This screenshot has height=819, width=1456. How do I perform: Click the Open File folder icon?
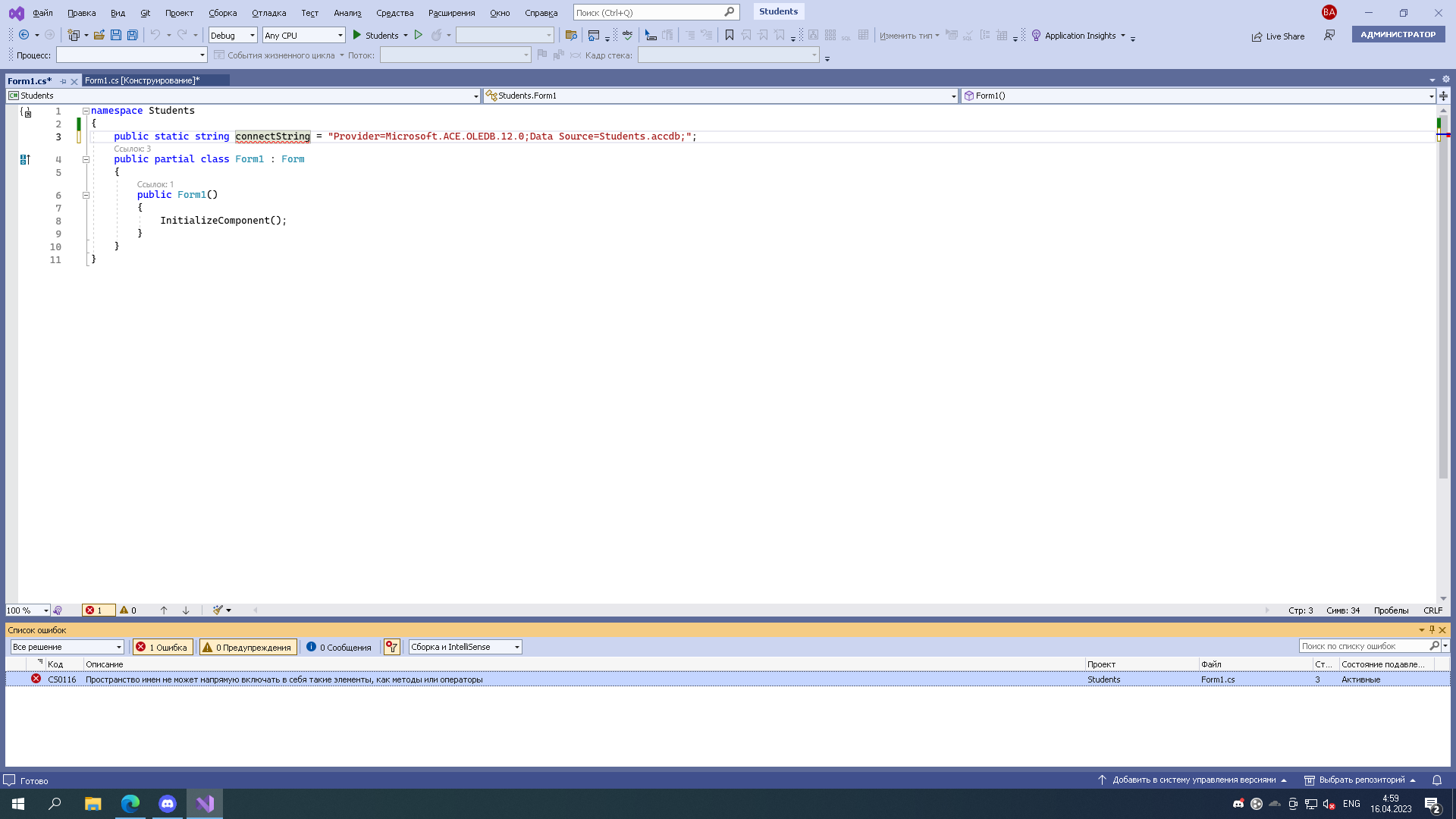click(x=99, y=35)
